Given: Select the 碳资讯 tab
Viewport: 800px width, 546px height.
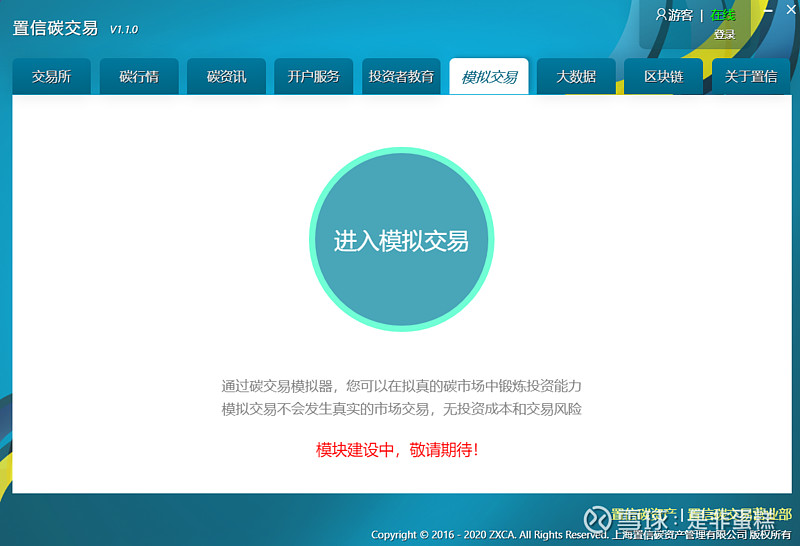Looking at the screenshot, I should point(227,77).
